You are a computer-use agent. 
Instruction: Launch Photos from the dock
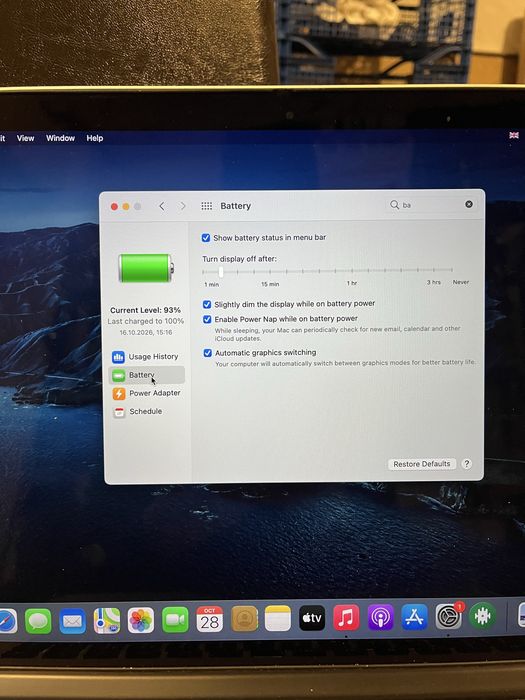(x=141, y=620)
